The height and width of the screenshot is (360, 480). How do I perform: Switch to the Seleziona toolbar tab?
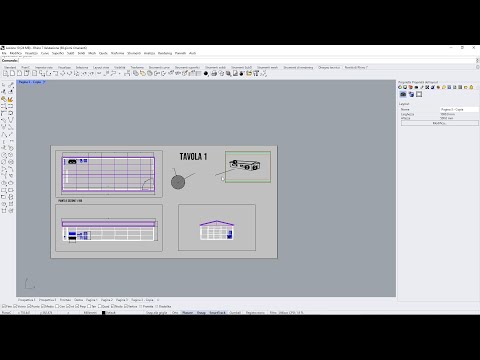pyautogui.click(x=82, y=67)
